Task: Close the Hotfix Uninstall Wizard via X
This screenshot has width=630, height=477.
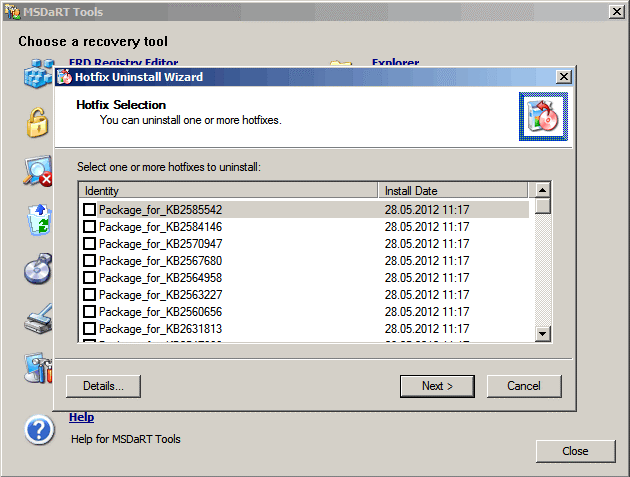Action: coord(564,77)
